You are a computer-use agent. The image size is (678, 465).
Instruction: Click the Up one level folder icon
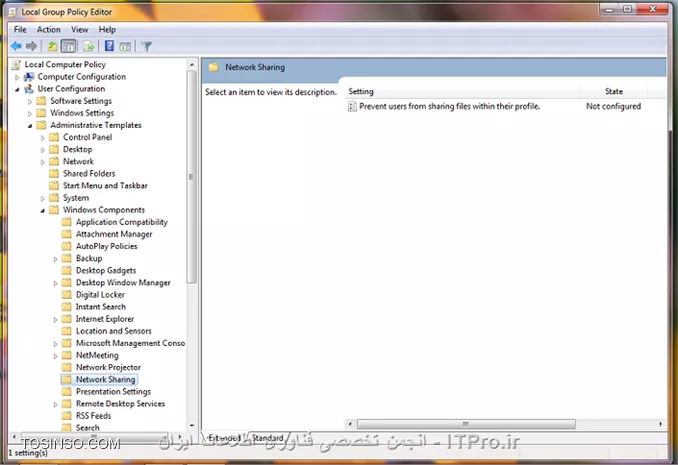click(52, 46)
